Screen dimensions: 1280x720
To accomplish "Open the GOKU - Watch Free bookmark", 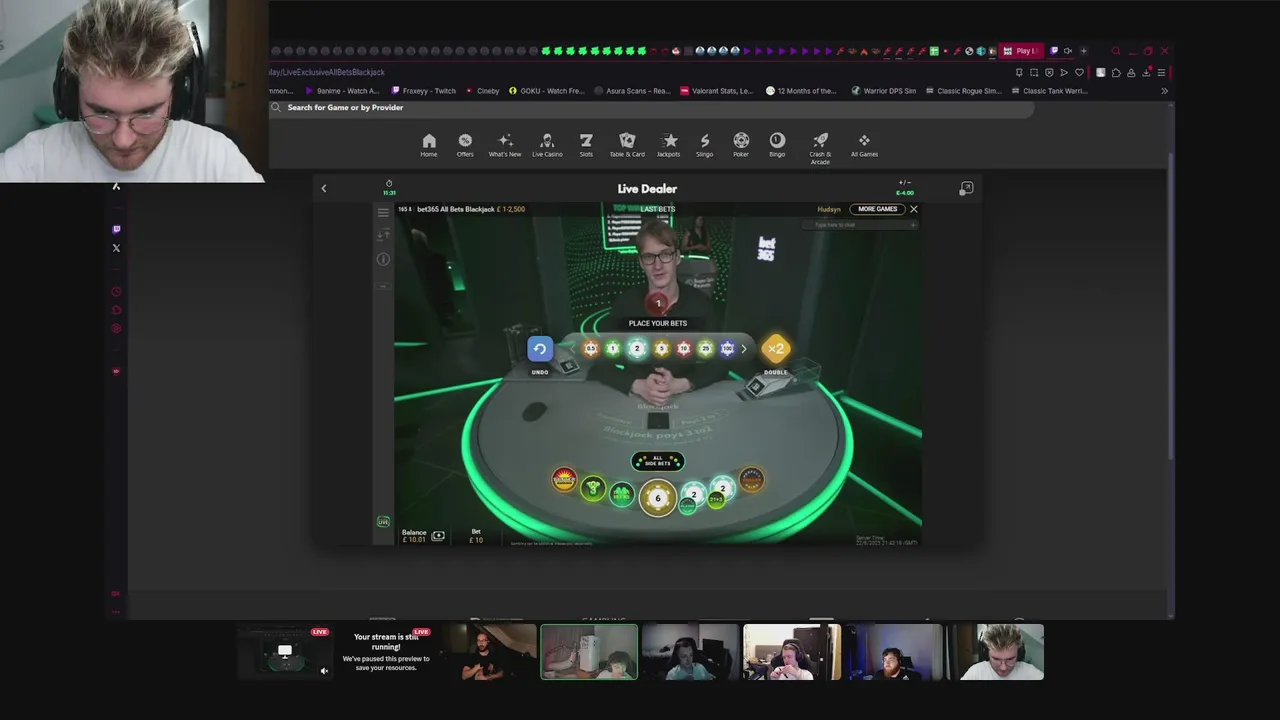I will [546, 91].
